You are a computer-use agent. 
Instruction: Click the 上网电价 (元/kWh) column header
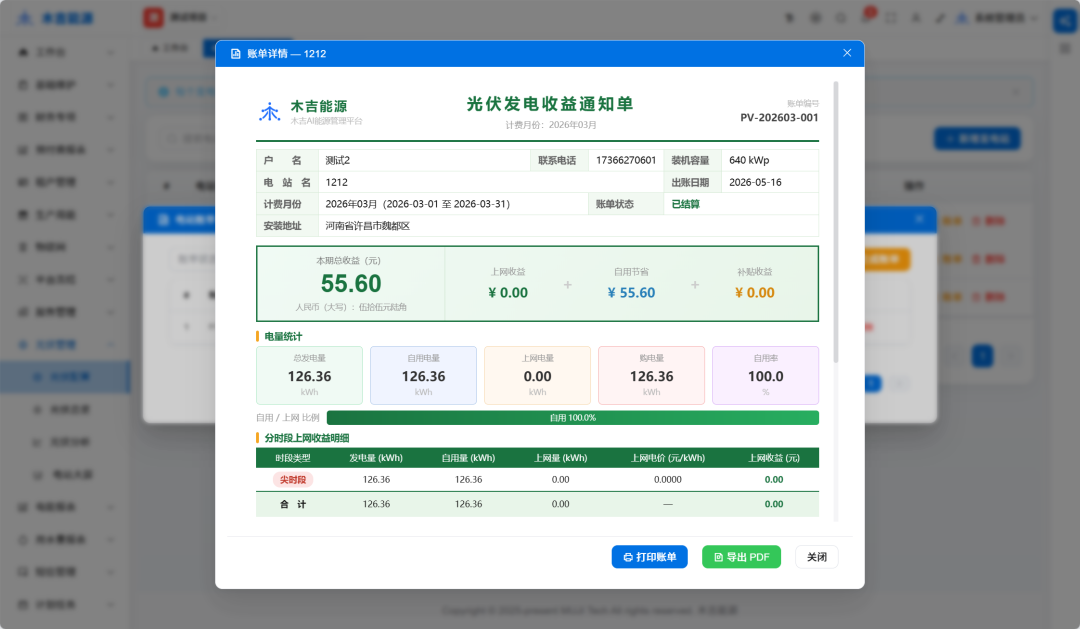click(667, 458)
